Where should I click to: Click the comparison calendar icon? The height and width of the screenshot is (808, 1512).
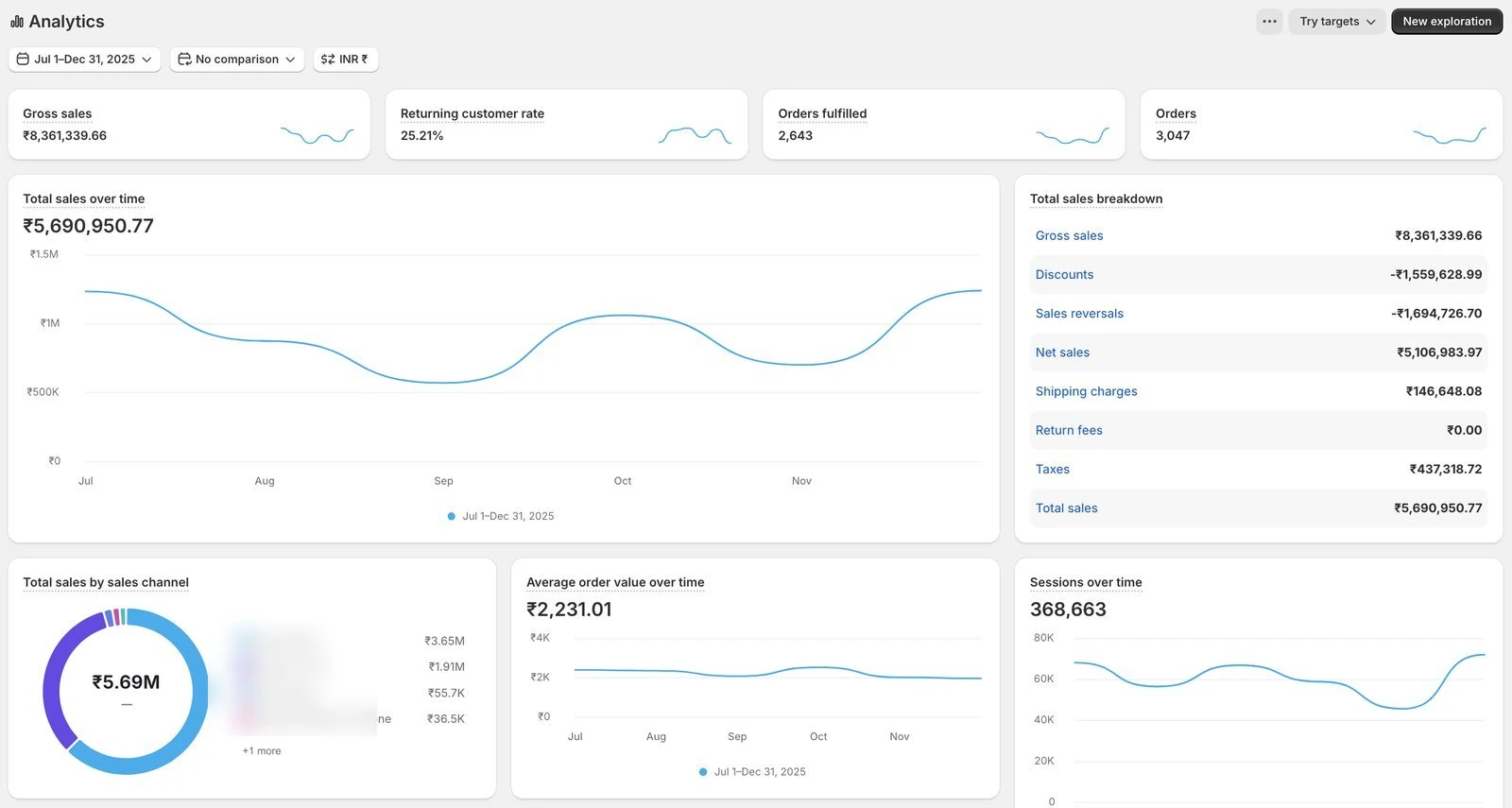(x=184, y=59)
